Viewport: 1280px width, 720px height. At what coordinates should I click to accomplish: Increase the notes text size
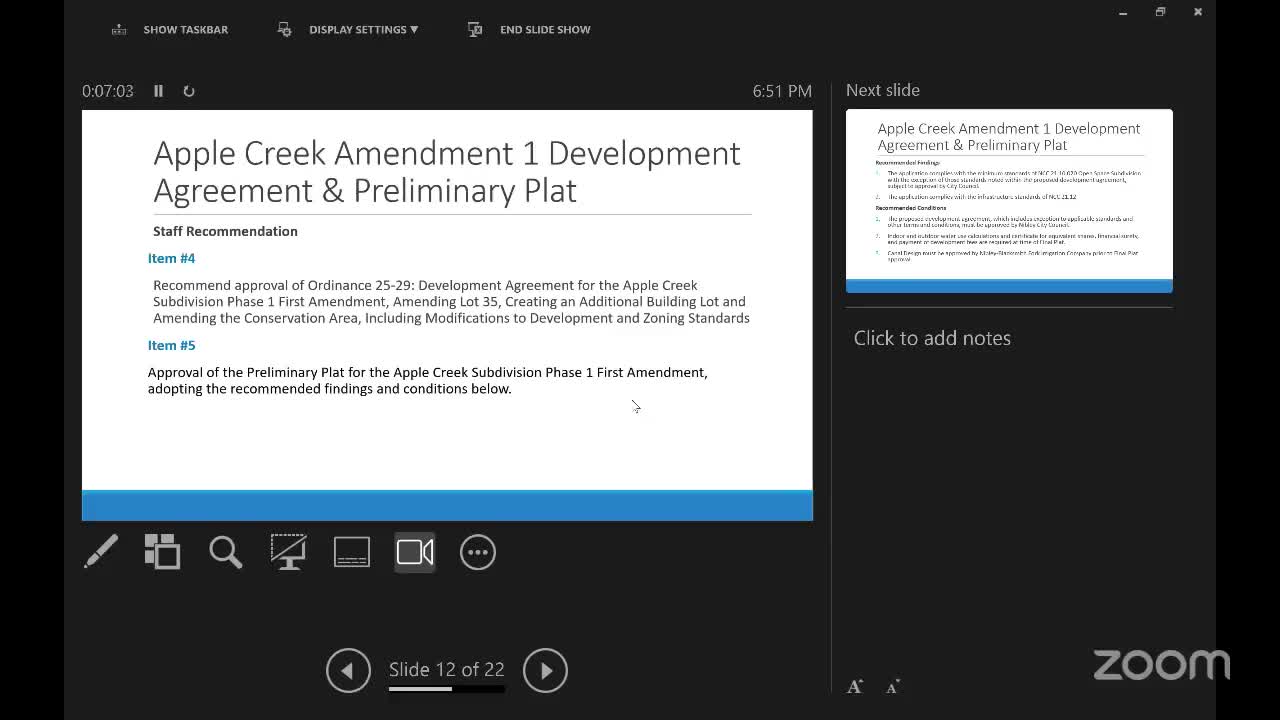pos(855,686)
